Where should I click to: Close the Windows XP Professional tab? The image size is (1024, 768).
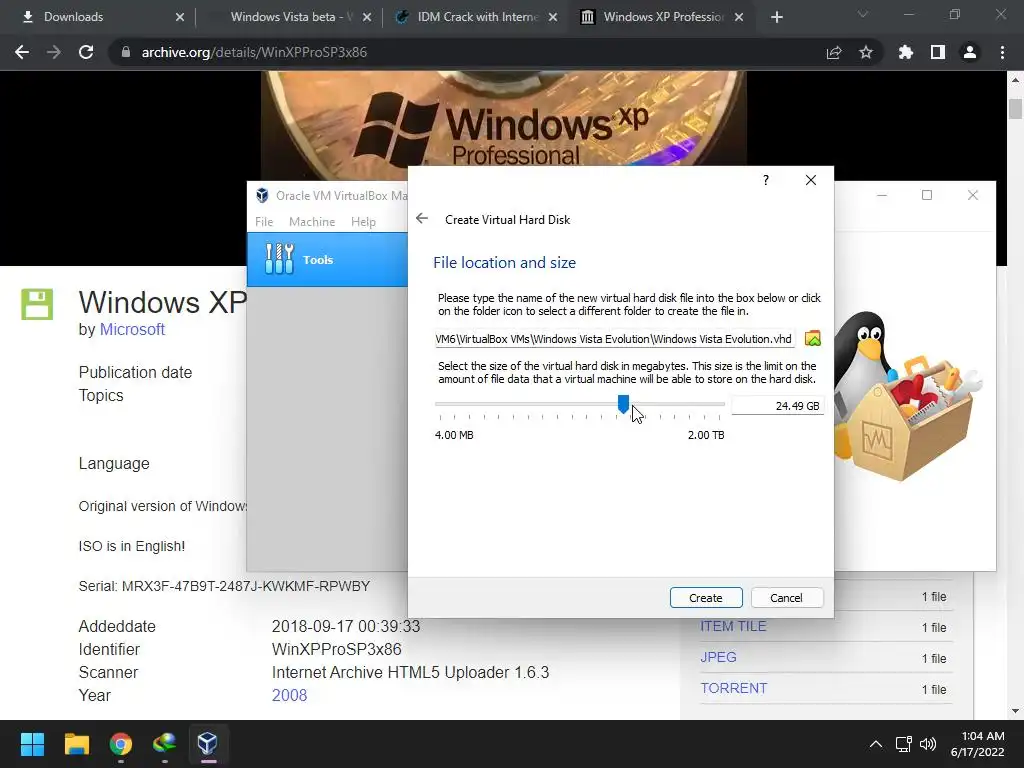[739, 17]
